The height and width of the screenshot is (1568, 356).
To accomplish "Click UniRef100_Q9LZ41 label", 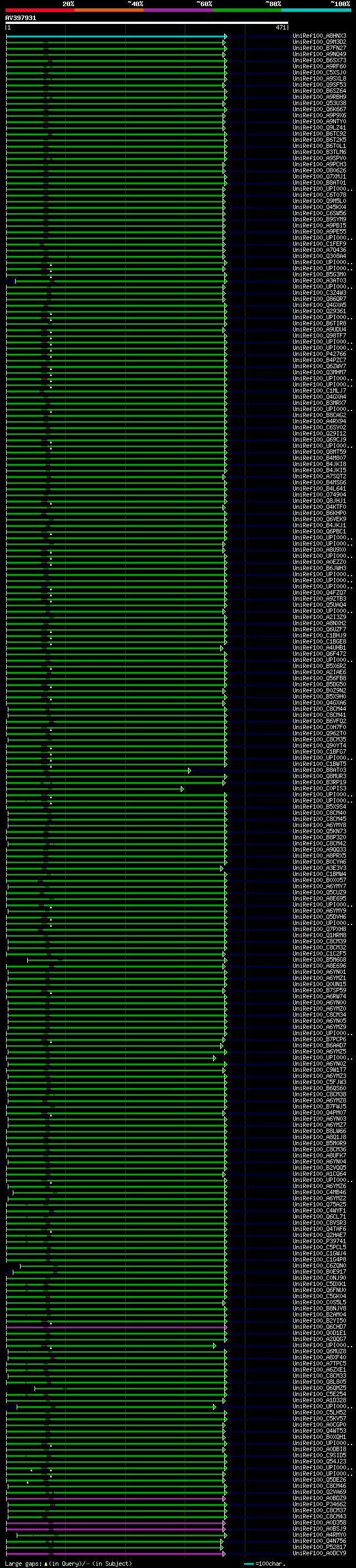I will click(319, 128).
